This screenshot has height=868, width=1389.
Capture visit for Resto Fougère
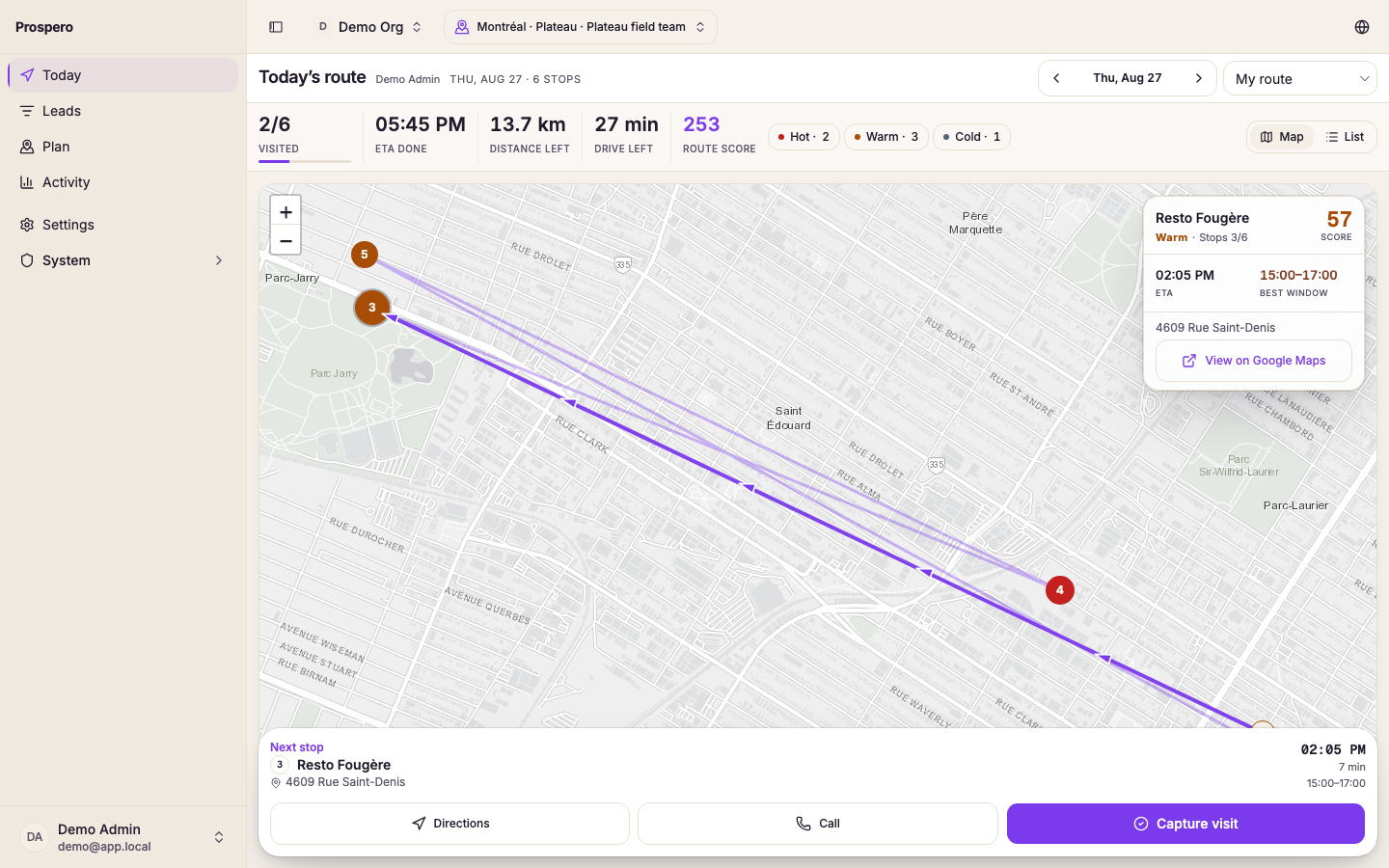1185,824
